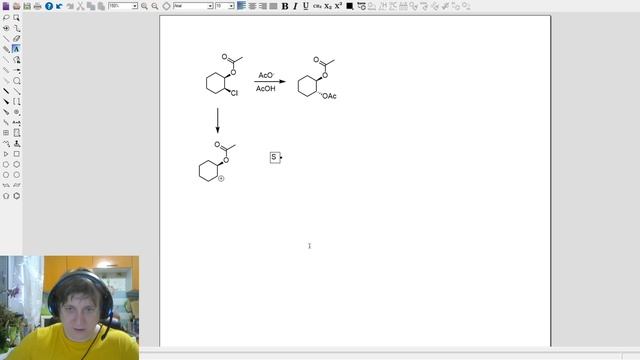Cut the selection with the scissors icon
The image size is (640, 360).
point(80,6)
